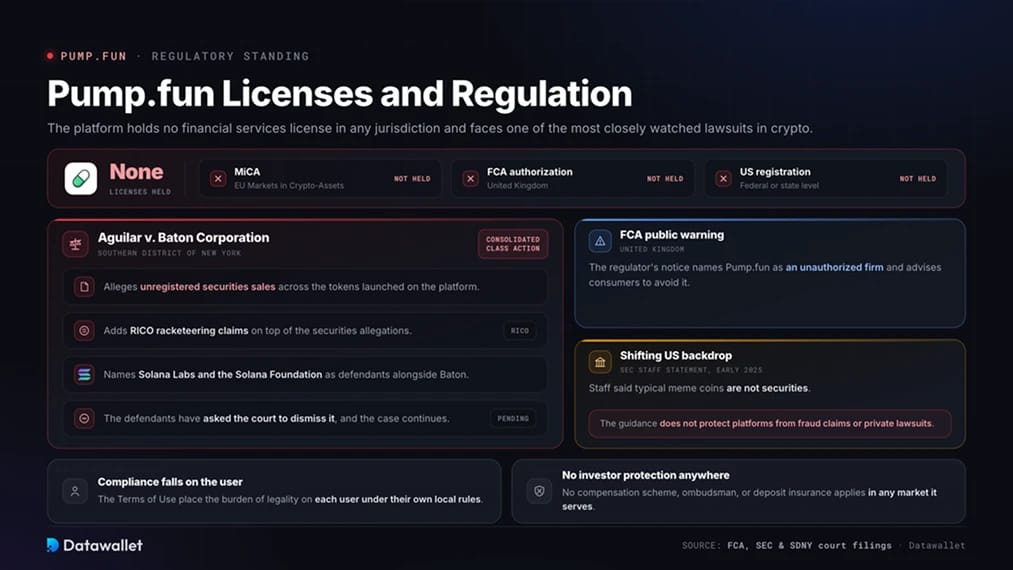Click the CONSOLIDATED CLASS ACTION badge
Image resolution: width=1013 pixels, height=570 pixels.
(513, 244)
